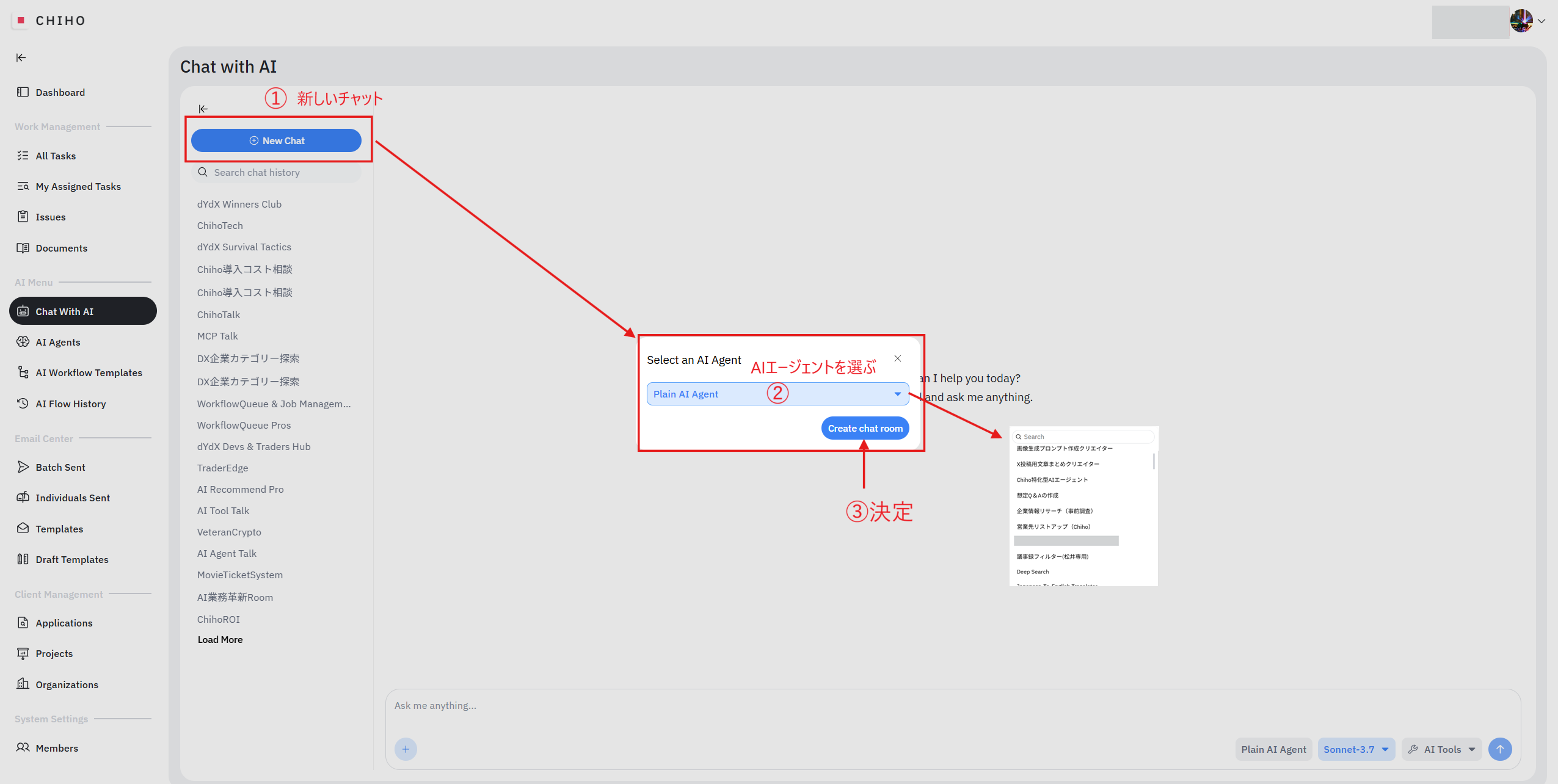Close the Select an AI Agent dialog
This screenshot has width=1558, height=784.
(898, 358)
